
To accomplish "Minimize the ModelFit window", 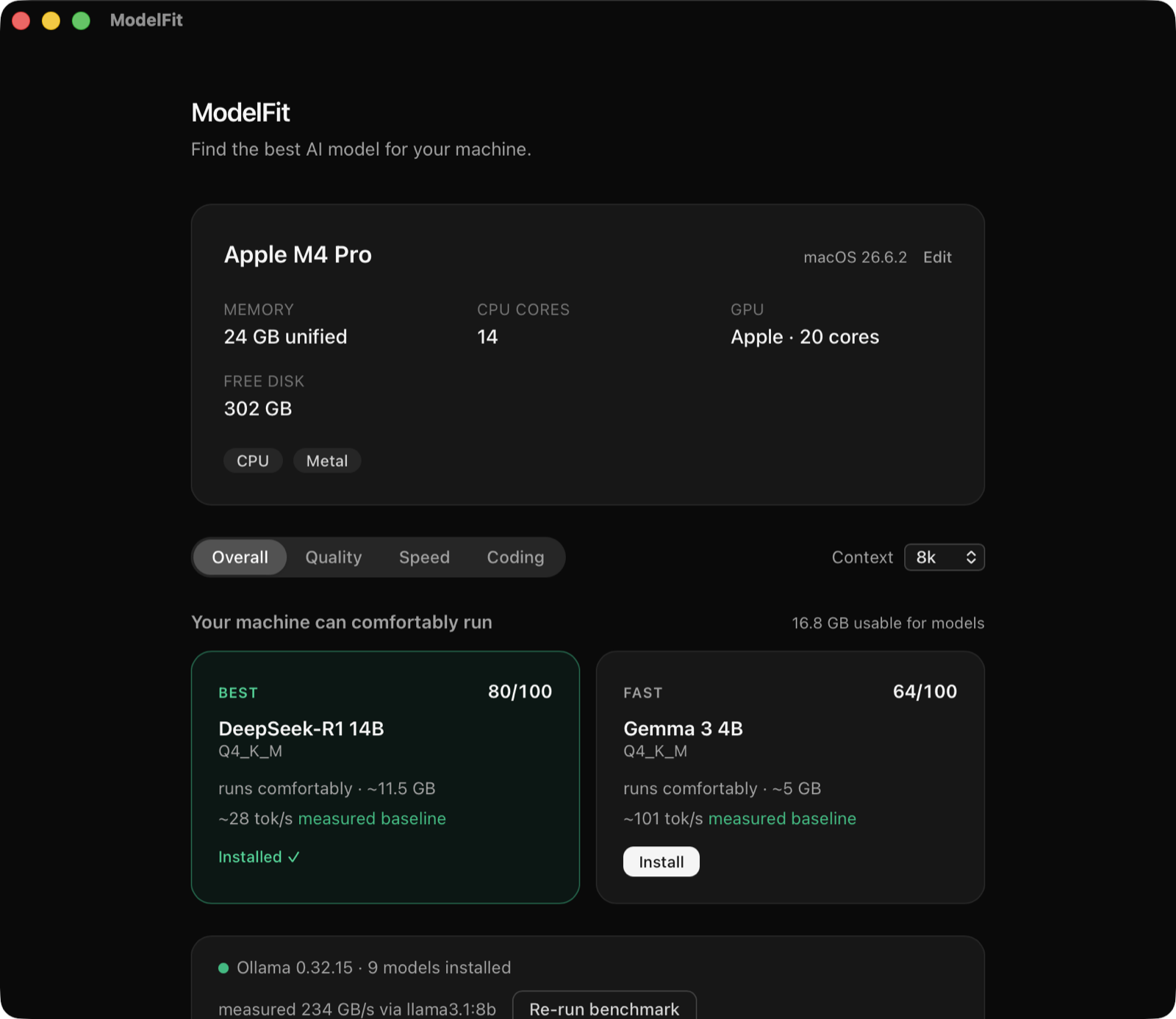I will coord(51,21).
